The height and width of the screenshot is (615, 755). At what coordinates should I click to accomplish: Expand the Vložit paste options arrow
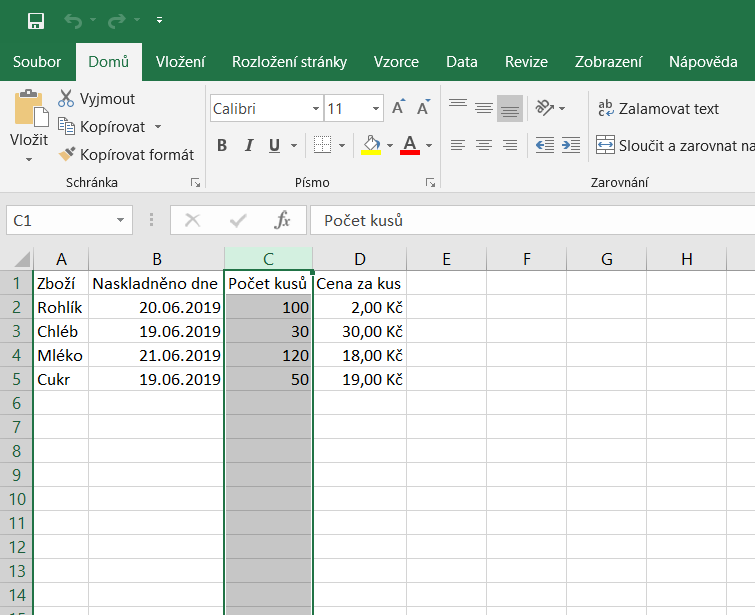point(29,159)
